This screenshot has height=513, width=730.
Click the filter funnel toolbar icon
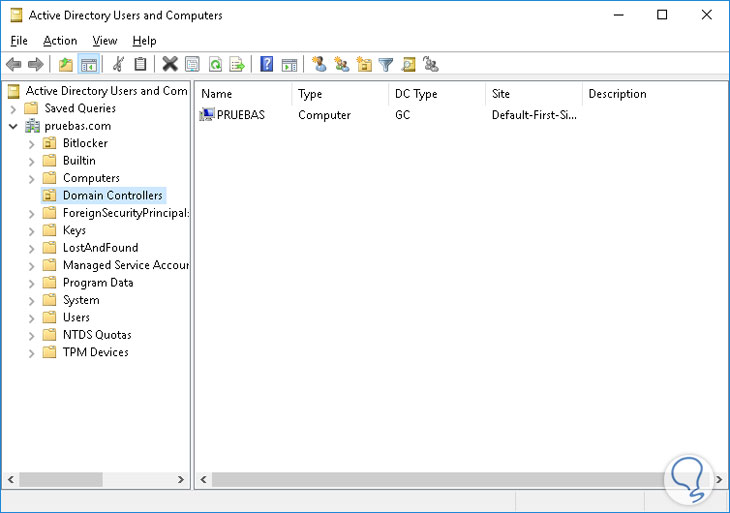[386, 65]
